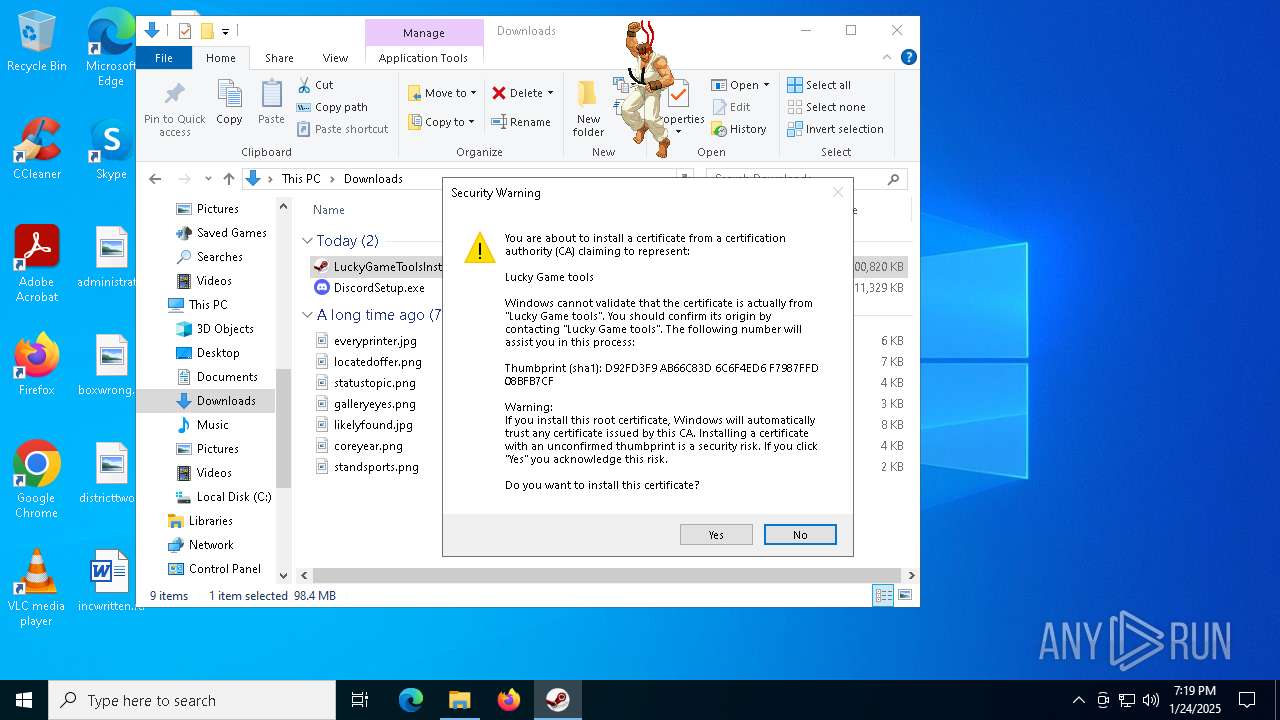The image size is (1280, 720).
Task: Switch to the Share ribbon tab
Action: pyautogui.click(x=279, y=58)
